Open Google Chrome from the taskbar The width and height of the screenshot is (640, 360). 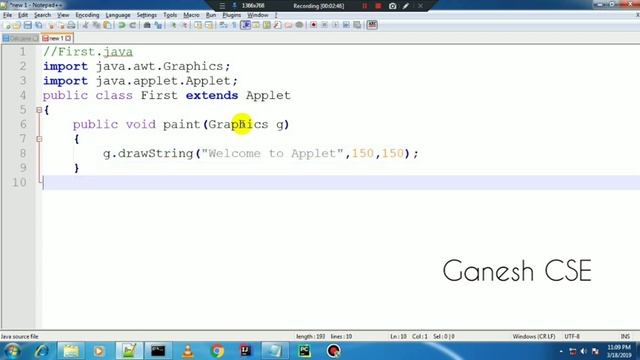click(217, 351)
